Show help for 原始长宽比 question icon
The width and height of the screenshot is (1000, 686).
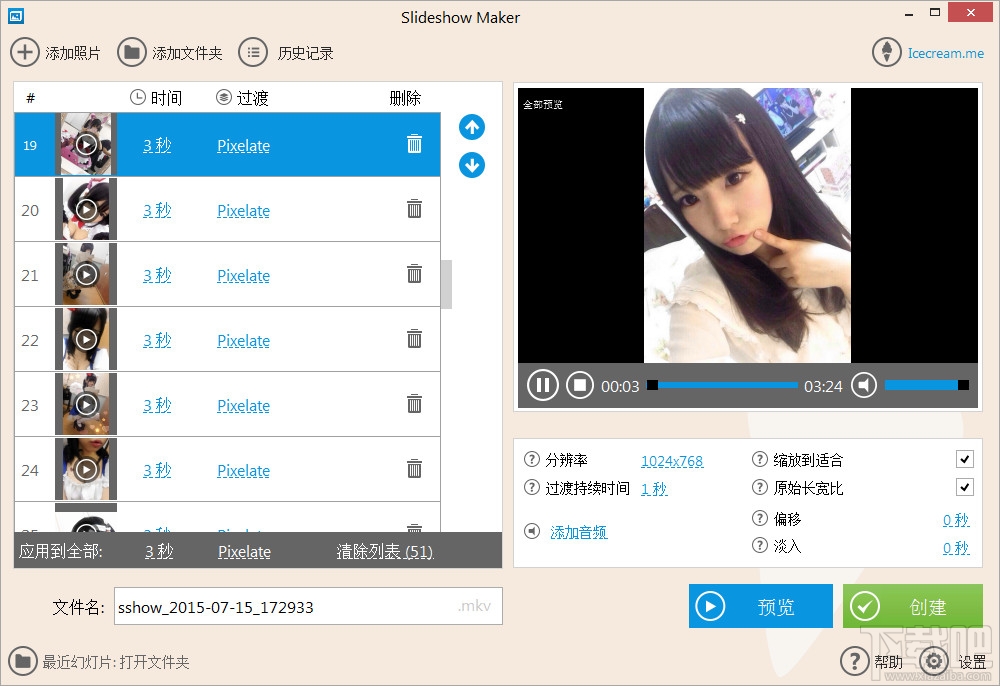click(x=760, y=487)
